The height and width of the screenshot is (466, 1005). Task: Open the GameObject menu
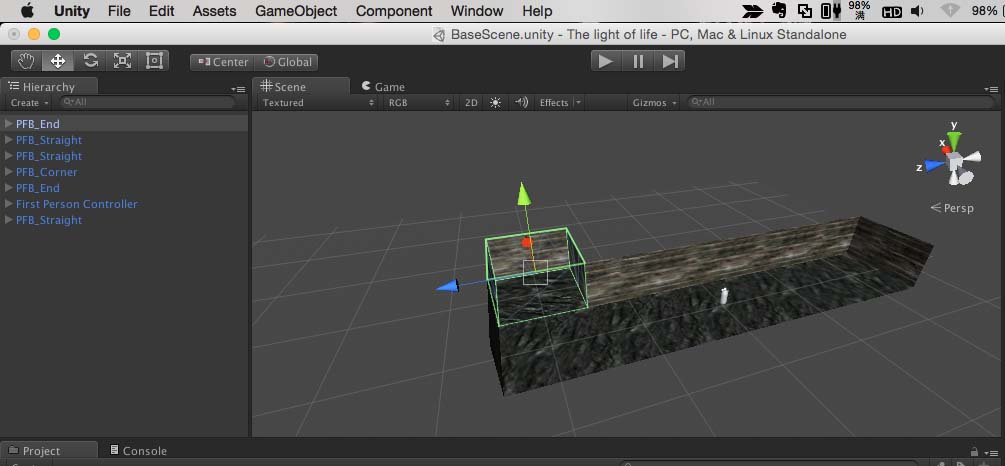point(296,11)
